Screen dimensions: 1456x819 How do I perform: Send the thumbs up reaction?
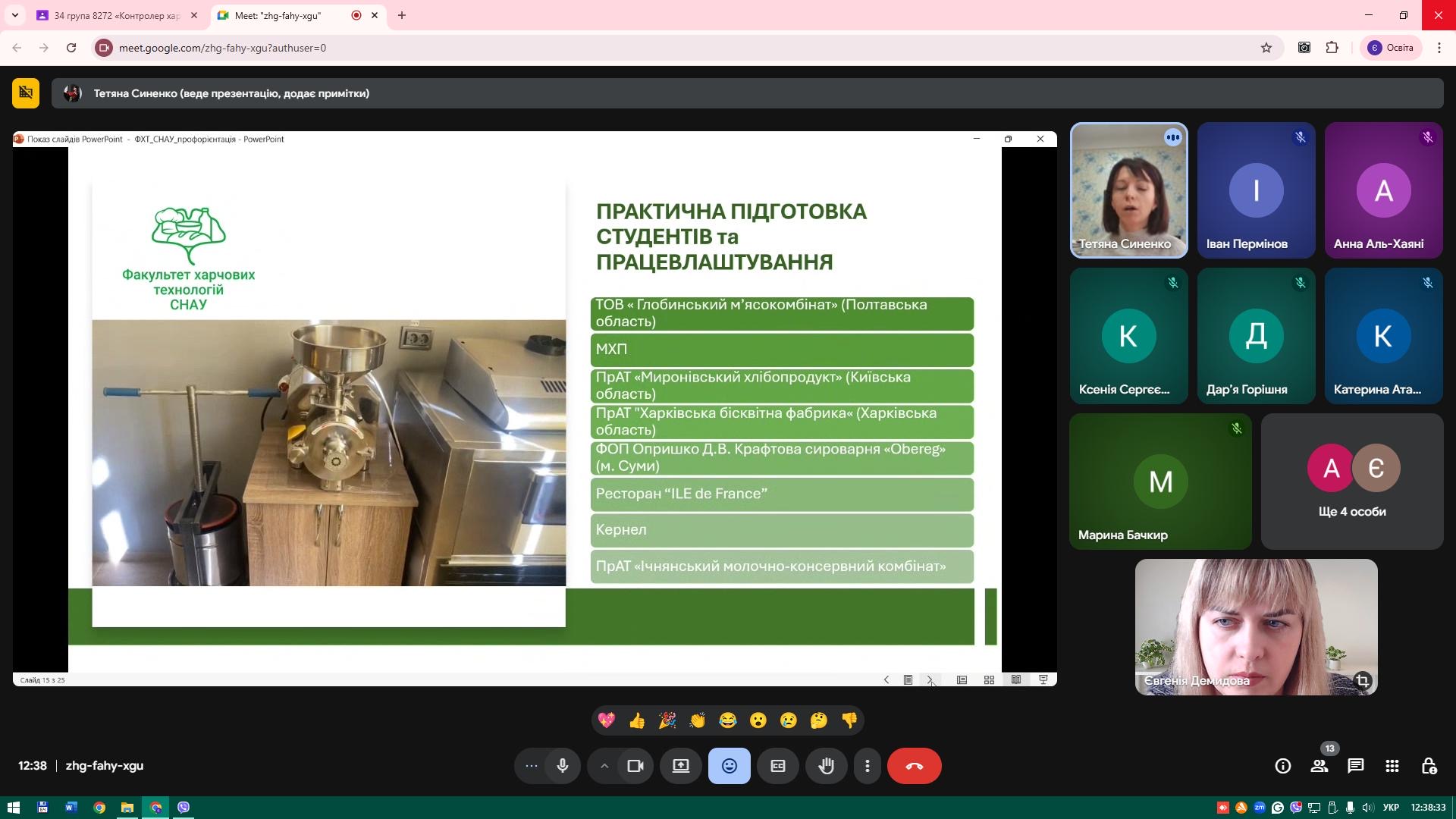click(x=637, y=720)
